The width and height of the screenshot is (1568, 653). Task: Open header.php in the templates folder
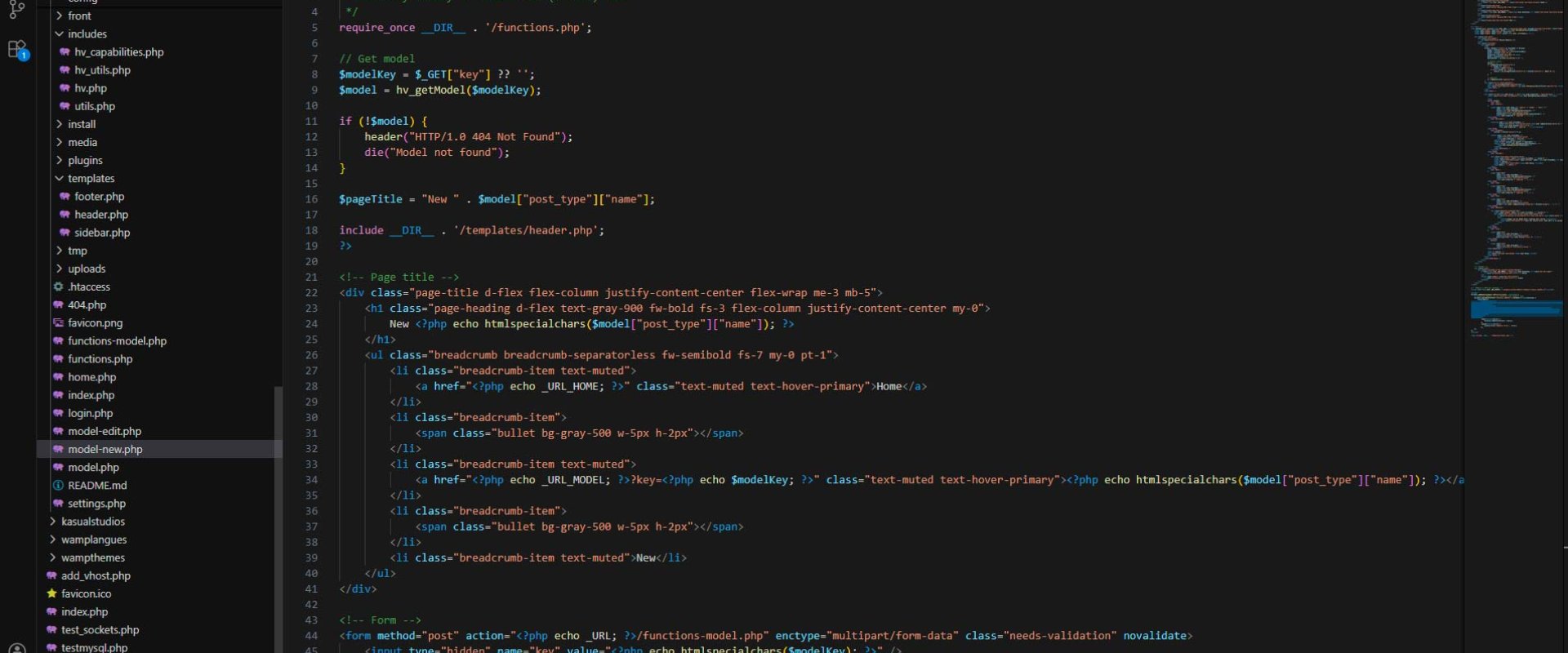coord(101,214)
